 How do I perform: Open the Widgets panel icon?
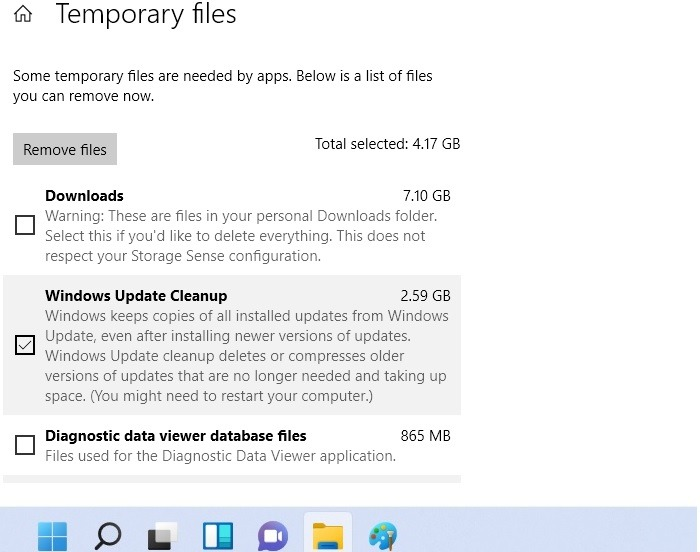(x=218, y=535)
